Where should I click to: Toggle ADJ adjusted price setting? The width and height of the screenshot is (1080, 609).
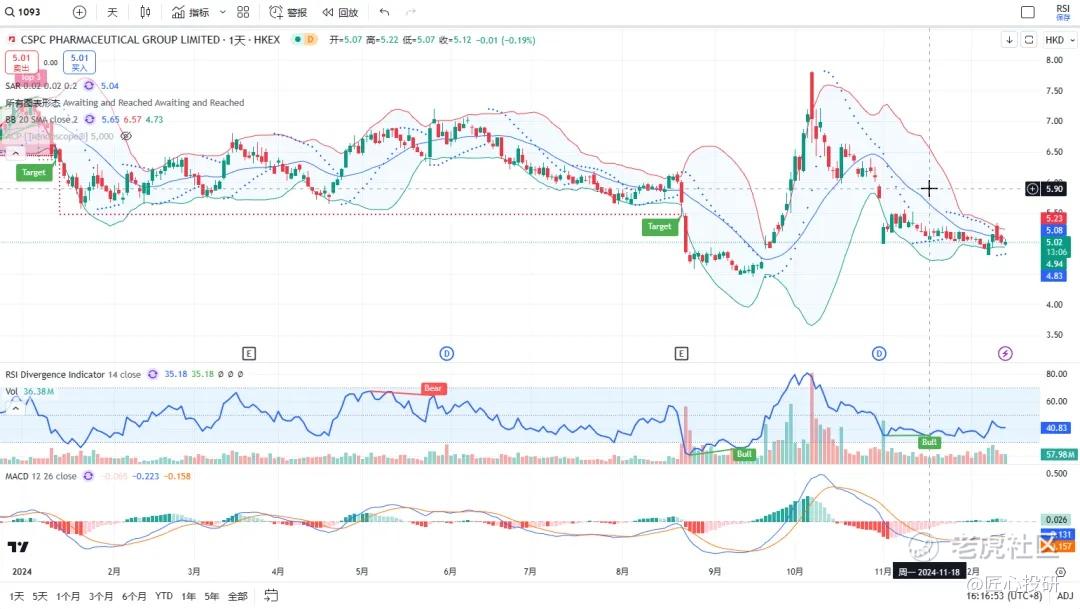point(1065,596)
